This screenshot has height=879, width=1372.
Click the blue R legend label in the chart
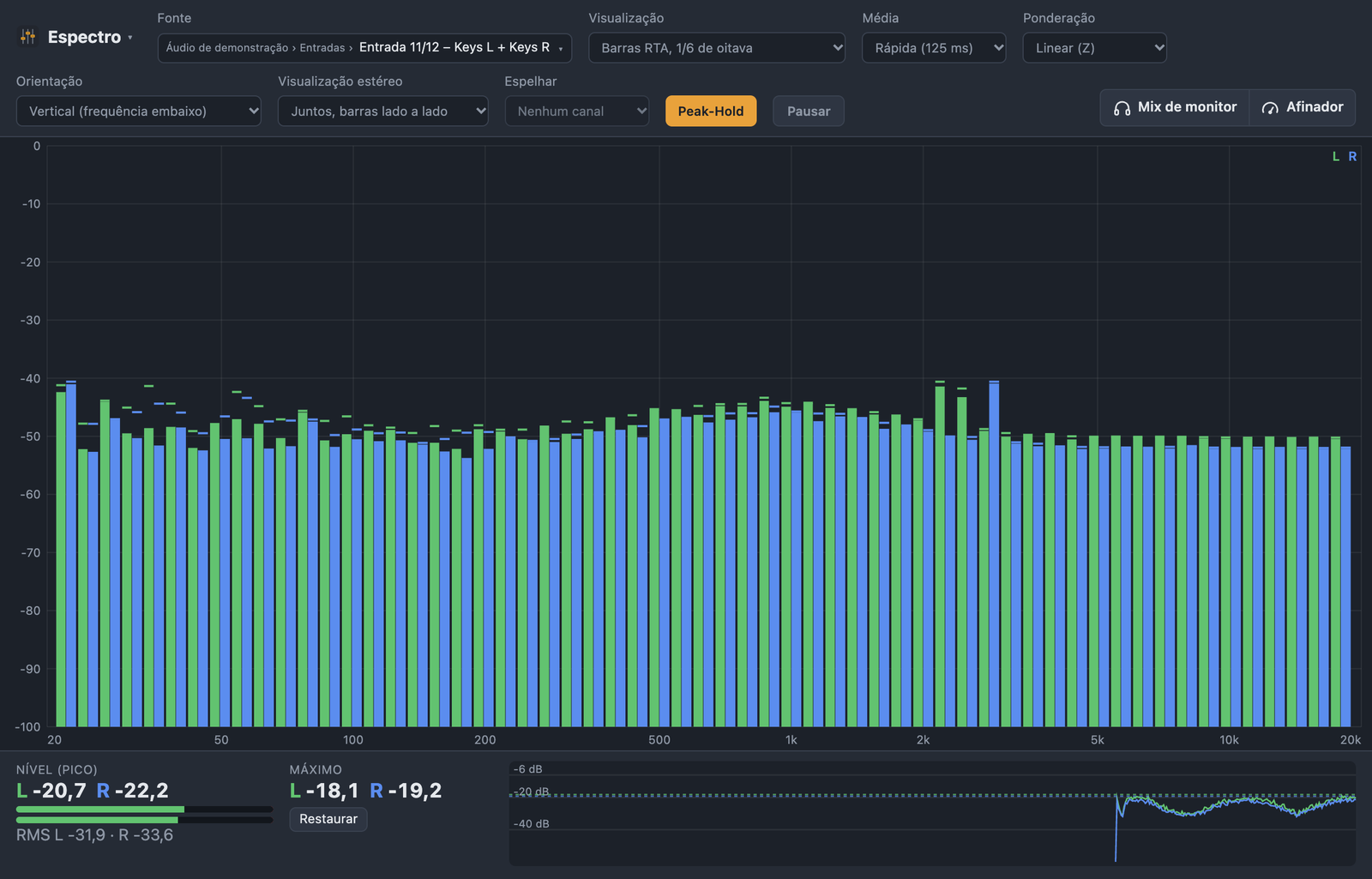pyautogui.click(x=1352, y=157)
